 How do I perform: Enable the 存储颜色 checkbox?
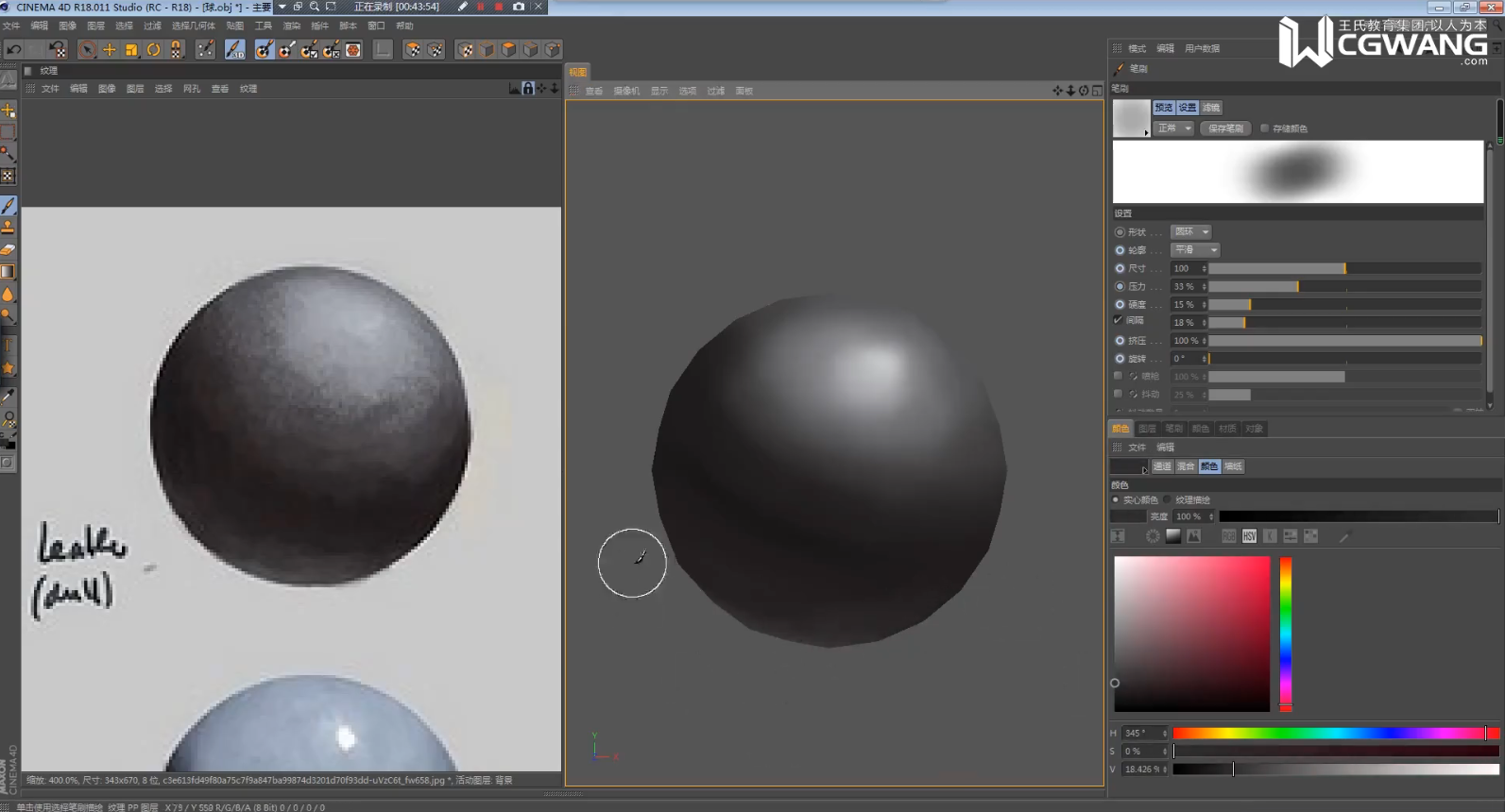click(1264, 128)
